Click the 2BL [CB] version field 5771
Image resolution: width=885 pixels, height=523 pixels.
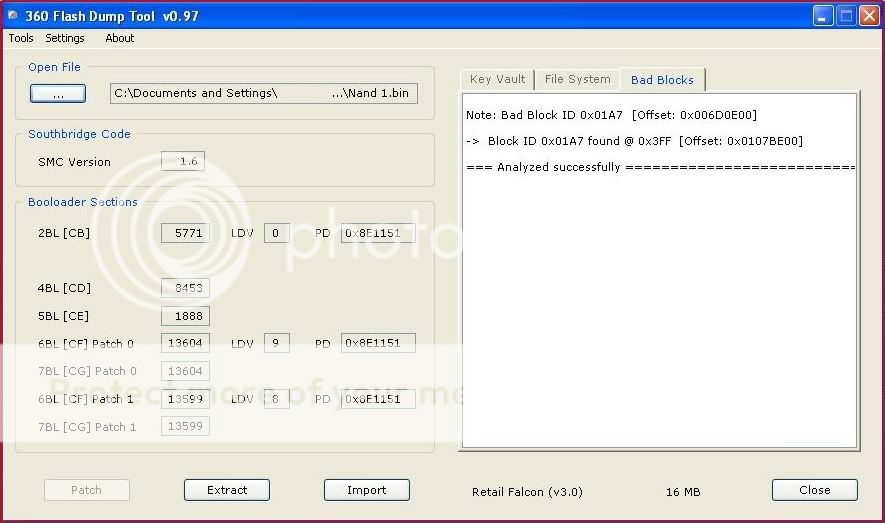pos(185,233)
